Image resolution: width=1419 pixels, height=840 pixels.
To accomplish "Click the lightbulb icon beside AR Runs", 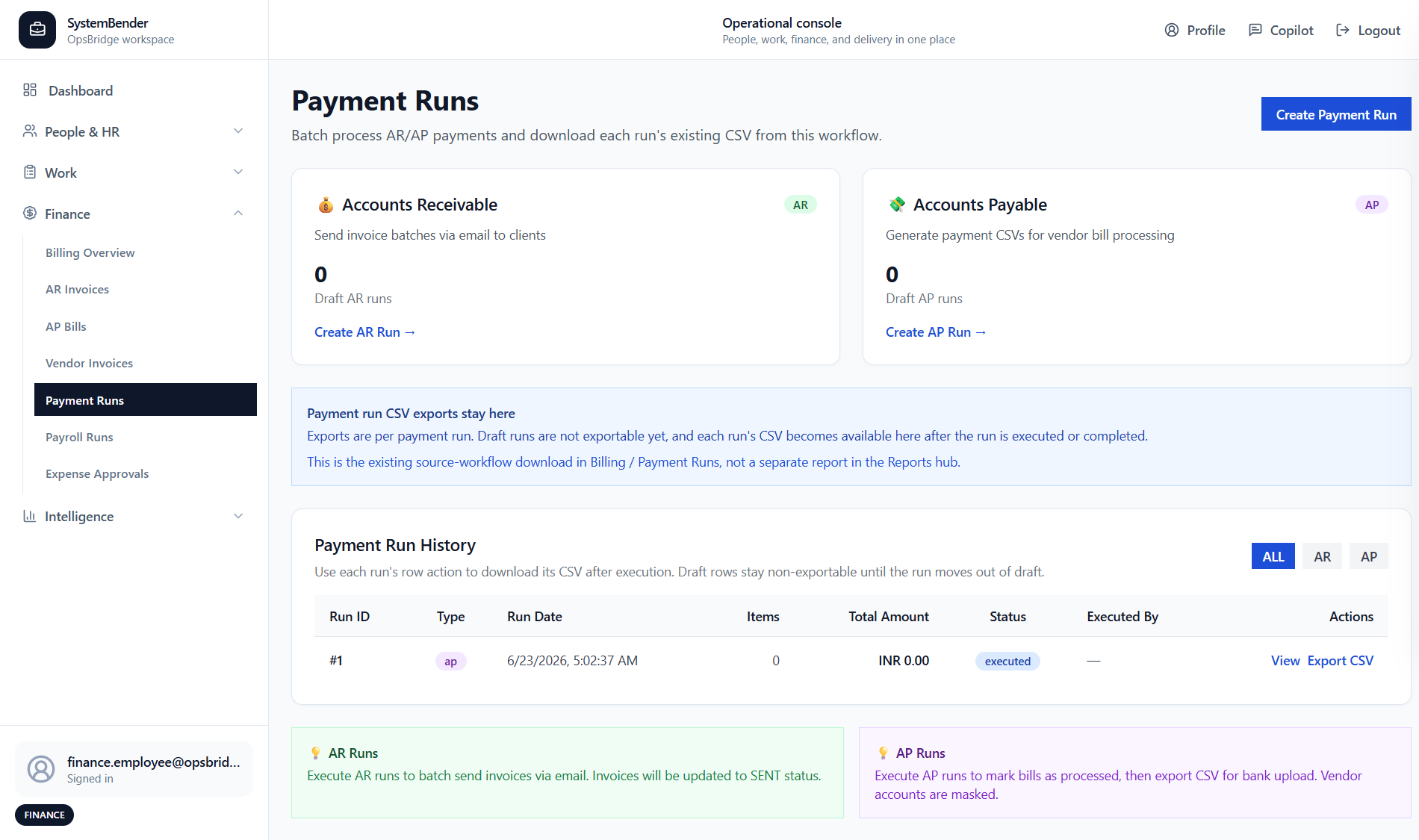I will tap(315, 753).
